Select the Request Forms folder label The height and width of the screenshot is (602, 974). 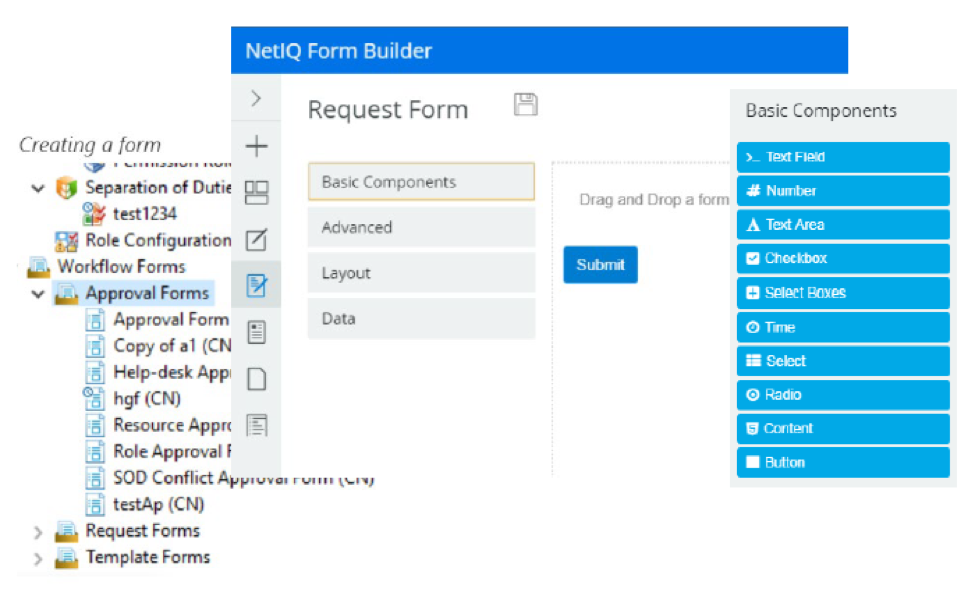coord(143,531)
